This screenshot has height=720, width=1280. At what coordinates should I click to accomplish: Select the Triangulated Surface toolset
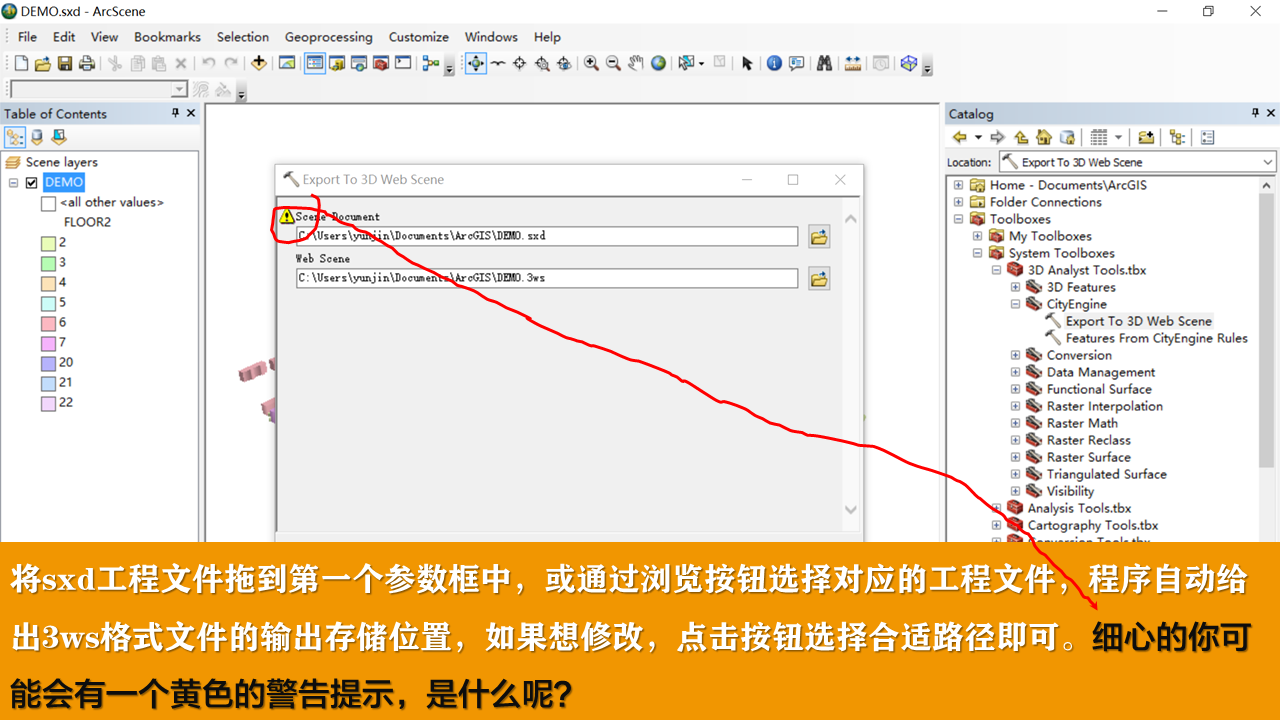pos(1106,474)
